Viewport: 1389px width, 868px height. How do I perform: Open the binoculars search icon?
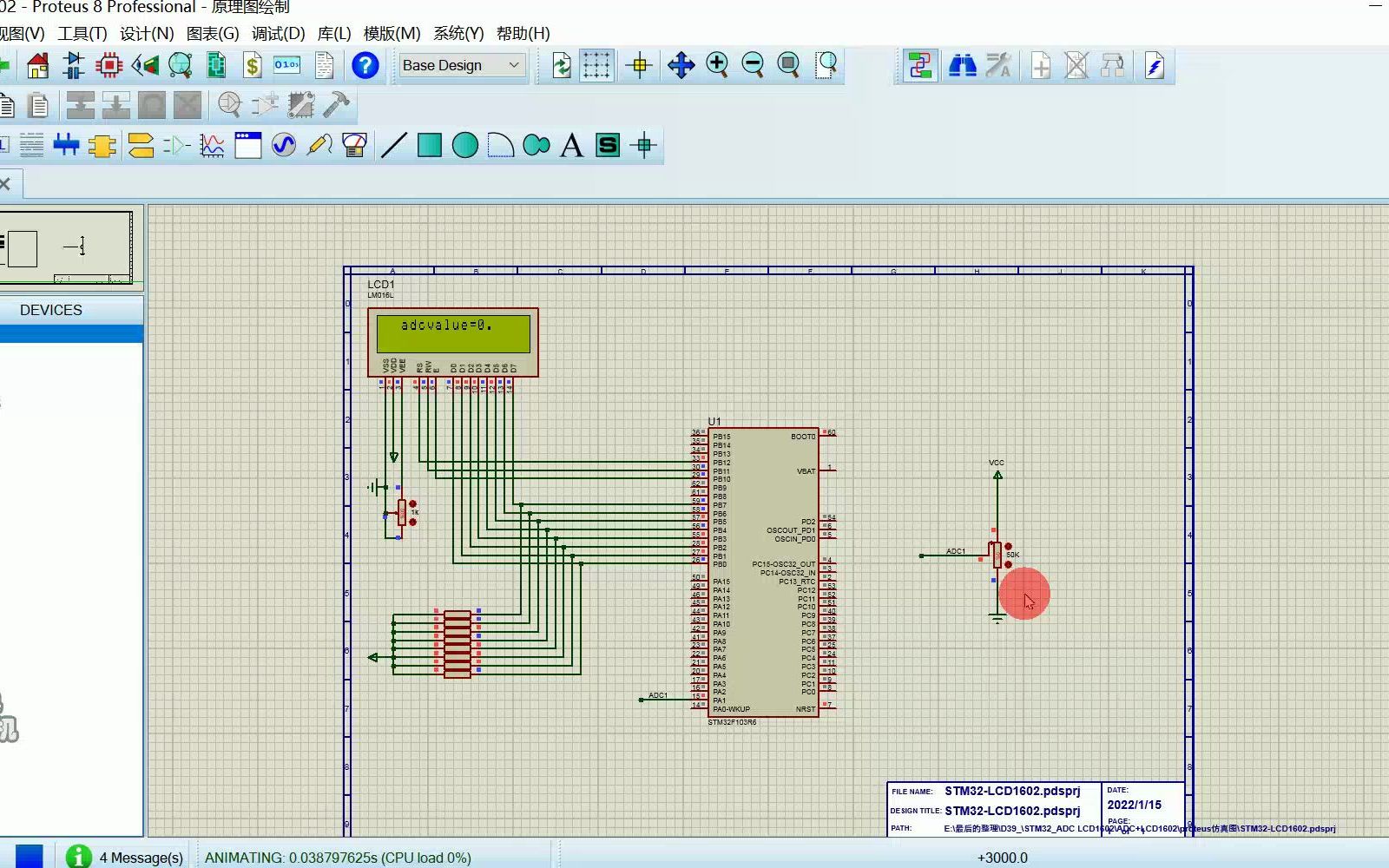962,65
